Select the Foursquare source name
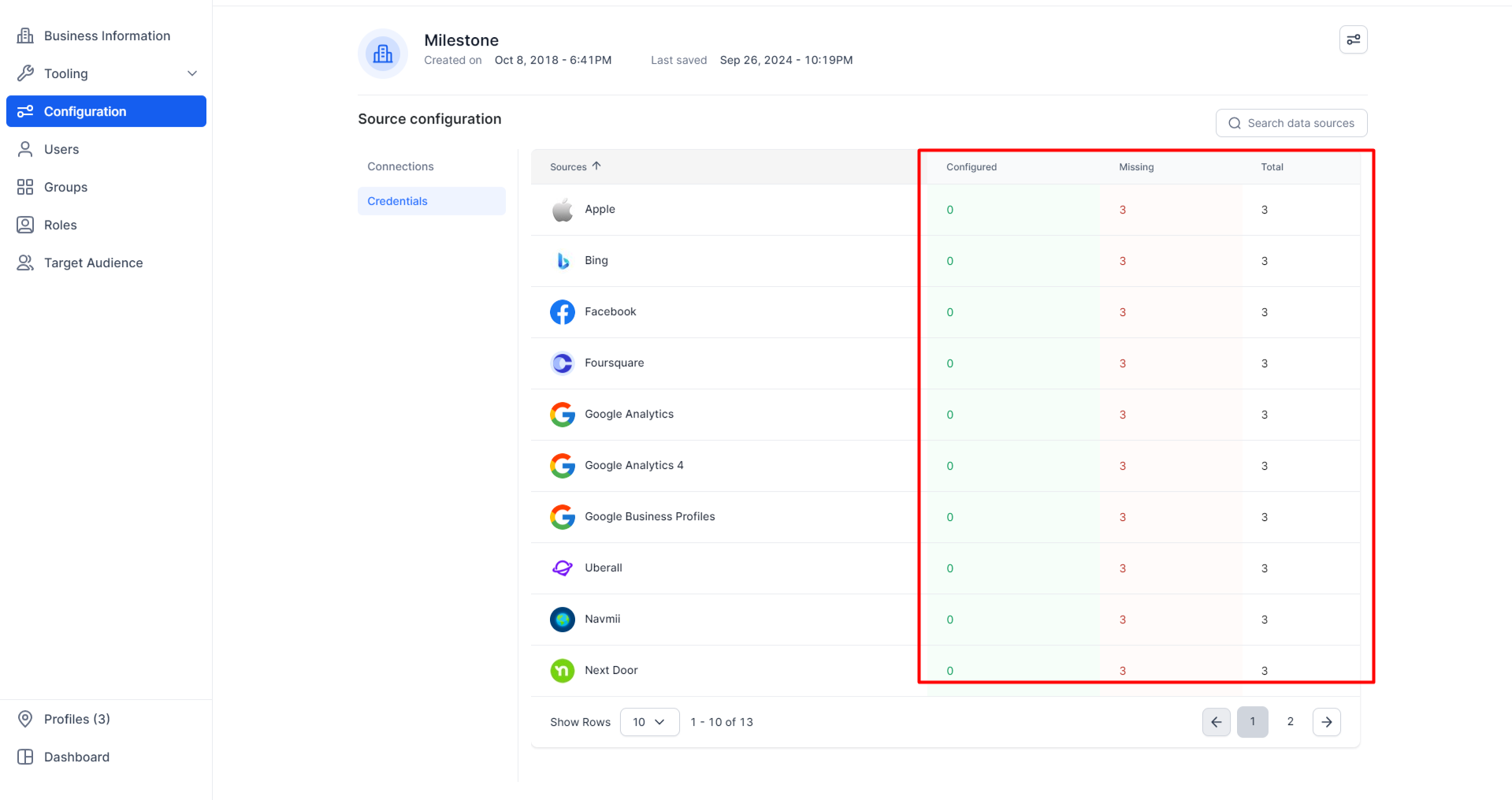 (x=615, y=363)
